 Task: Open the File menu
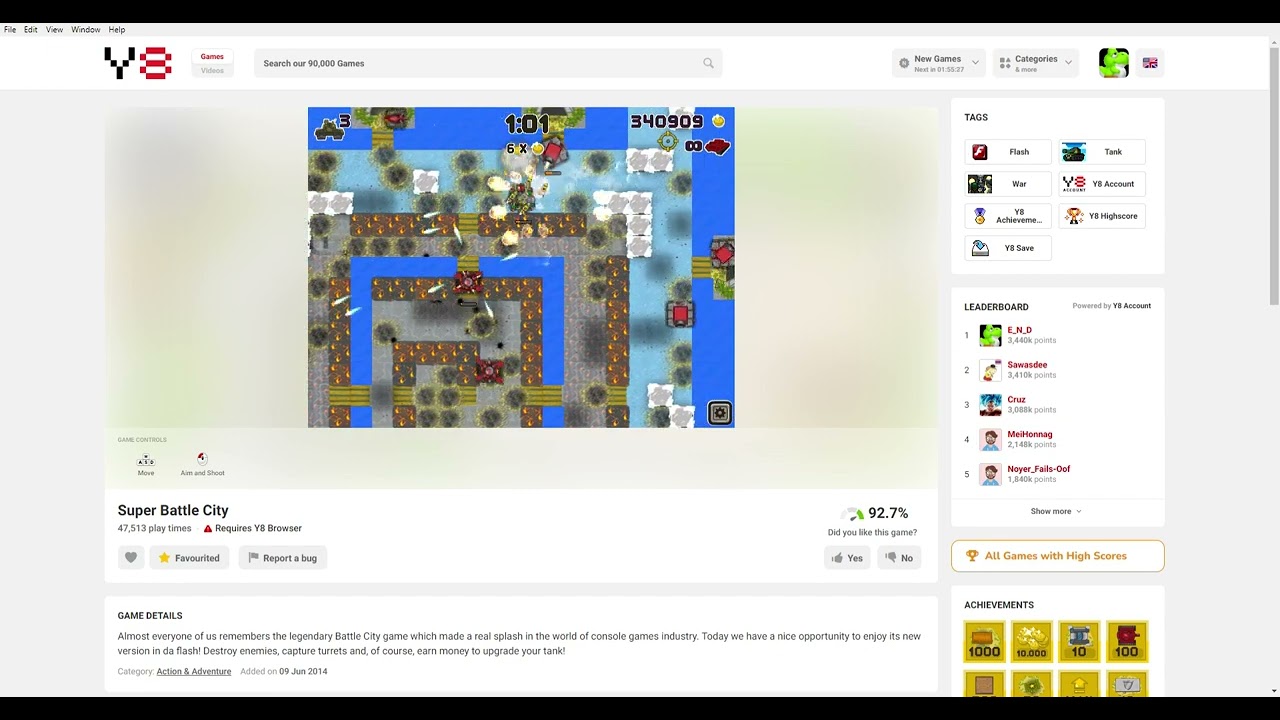[10, 30]
